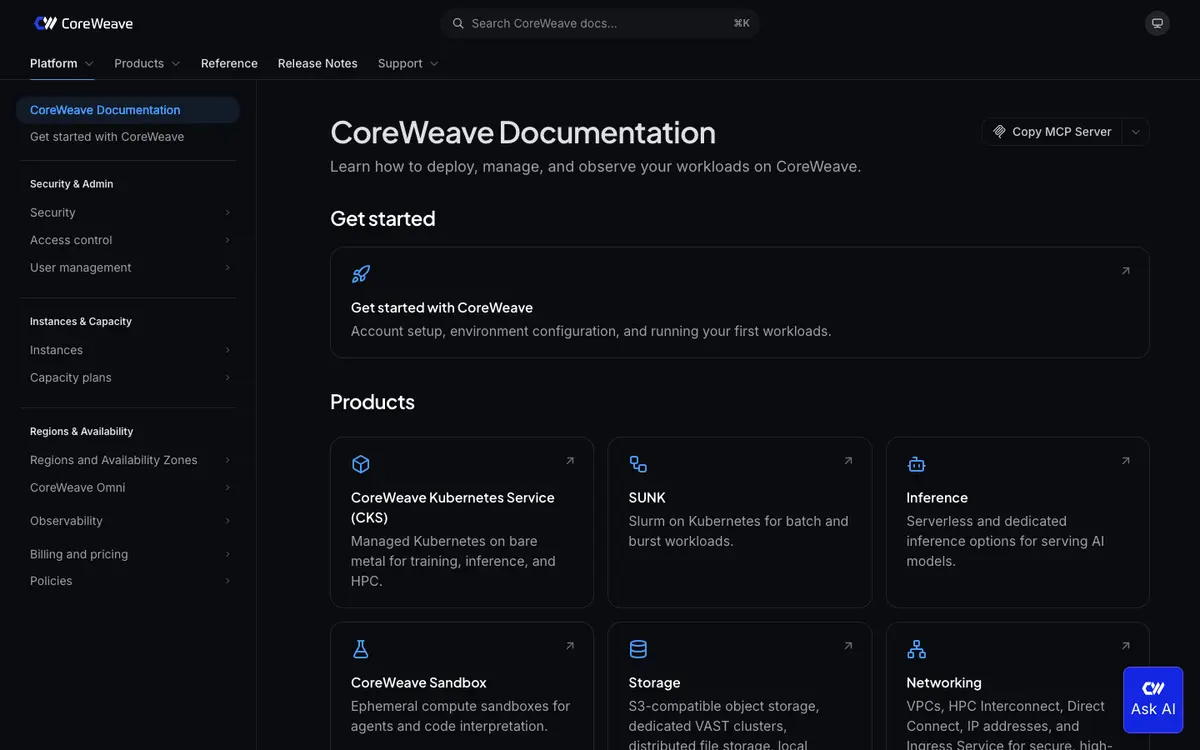Viewport: 1200px width, 750px height.
Task: Click the Regions & Availability section heading
Action: pyautogui.click(x=82, y=432)
